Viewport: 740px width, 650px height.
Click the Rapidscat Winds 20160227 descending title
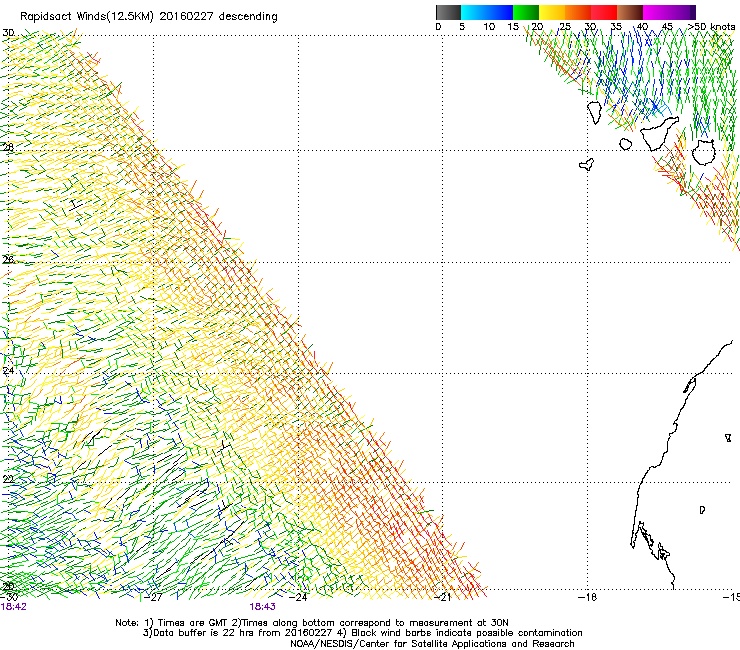point(149,17)
